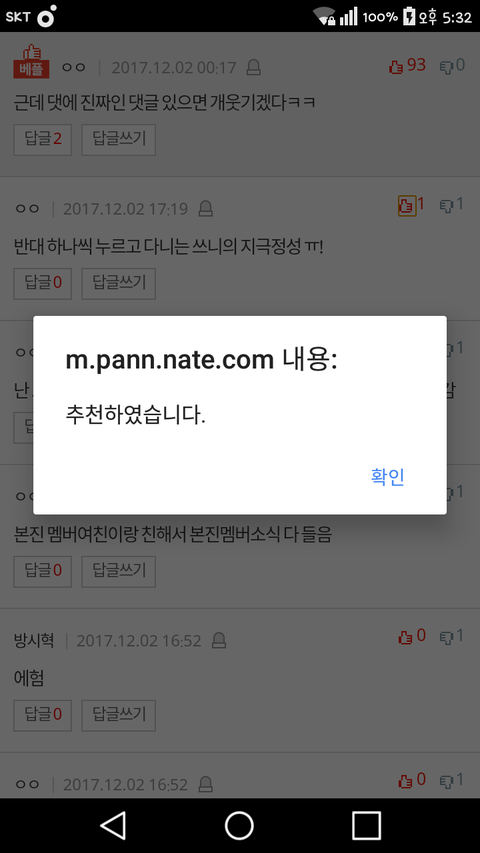This screenshot has height=853, width=480.
Task: Tap thumbs-up on bottom 16:52 comment
Action: (405, 781)
